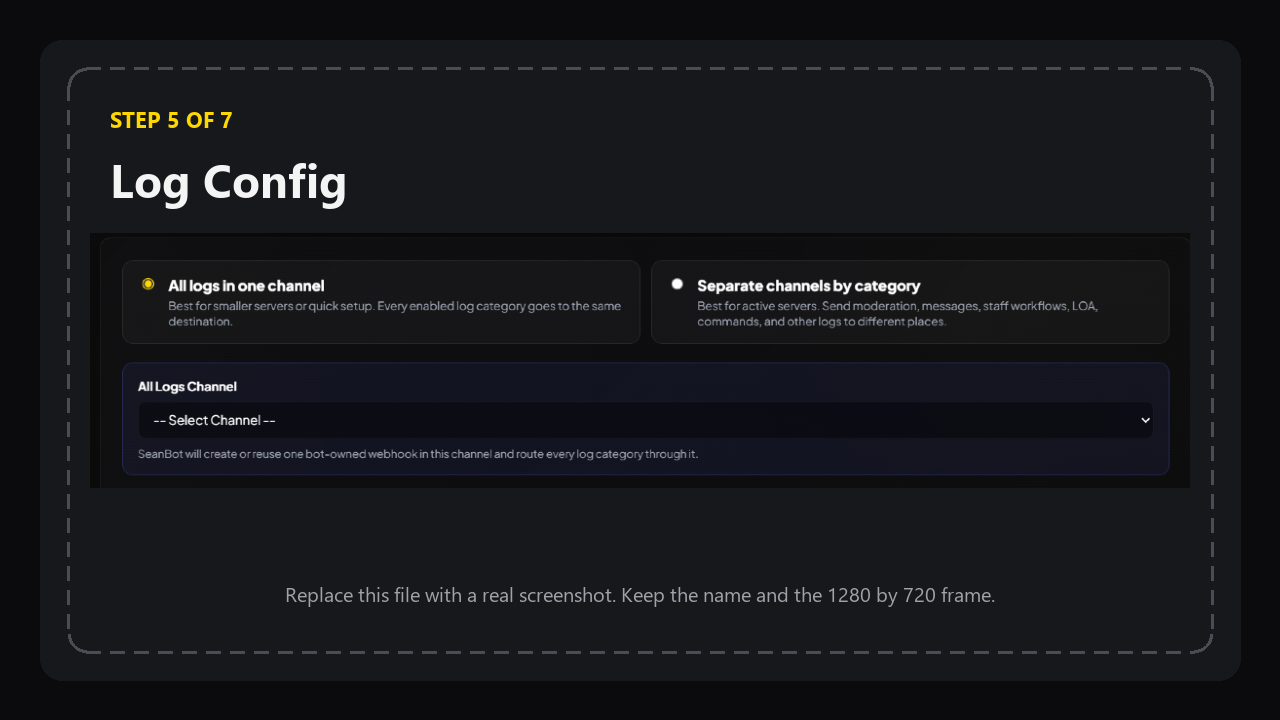Choose 'Separate channels by category' radio option
This screenshot has width=1280, height=720.
tap(677, 285)
